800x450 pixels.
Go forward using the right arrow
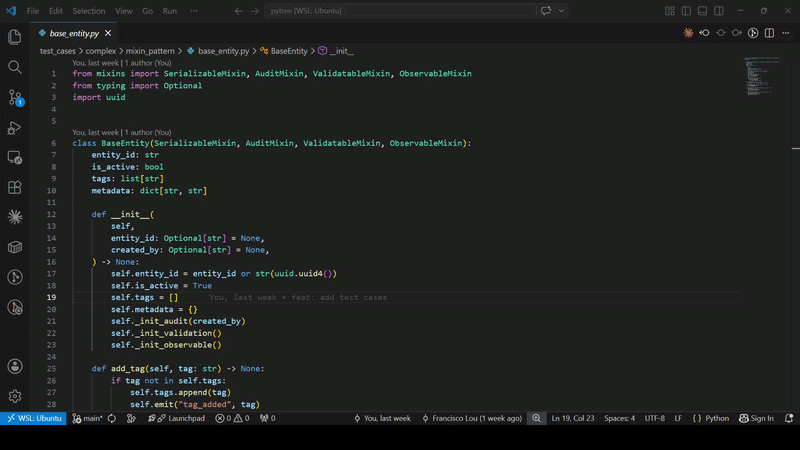(255, 11)
